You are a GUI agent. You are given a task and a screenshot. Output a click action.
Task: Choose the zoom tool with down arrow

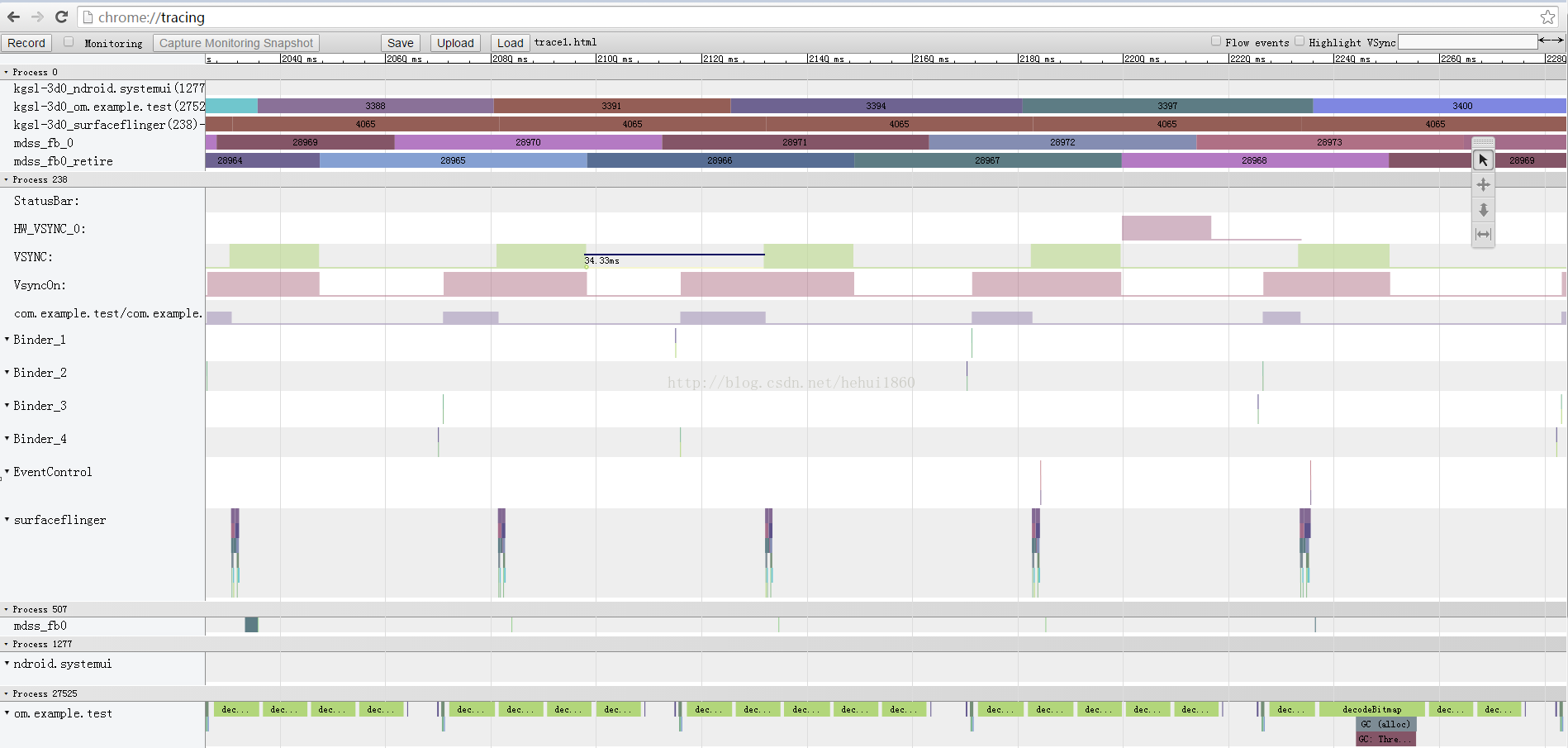click(1483, 209)
